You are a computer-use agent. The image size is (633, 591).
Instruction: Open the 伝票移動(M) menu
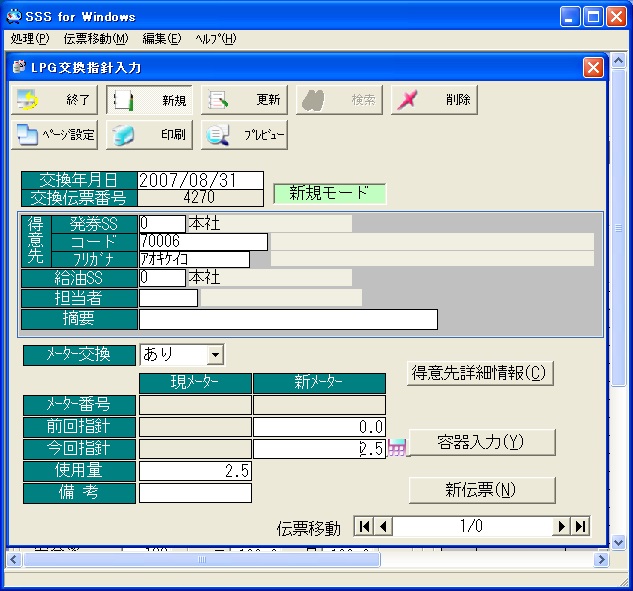95,39
